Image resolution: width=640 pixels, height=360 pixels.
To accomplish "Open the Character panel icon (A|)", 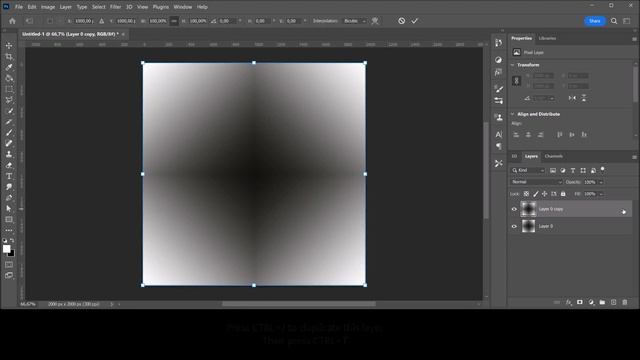I will tap(498, 134).
